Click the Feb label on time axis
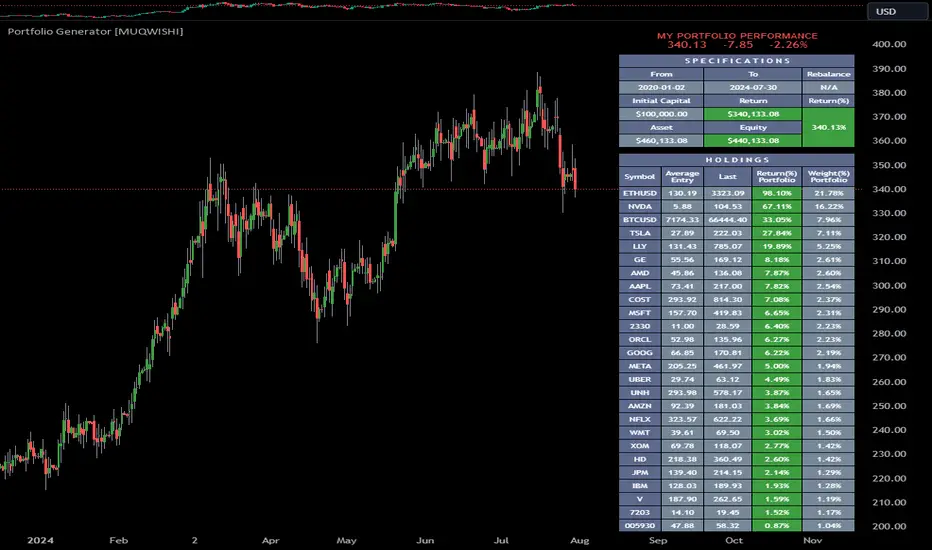932x550 pixels. 118,540
